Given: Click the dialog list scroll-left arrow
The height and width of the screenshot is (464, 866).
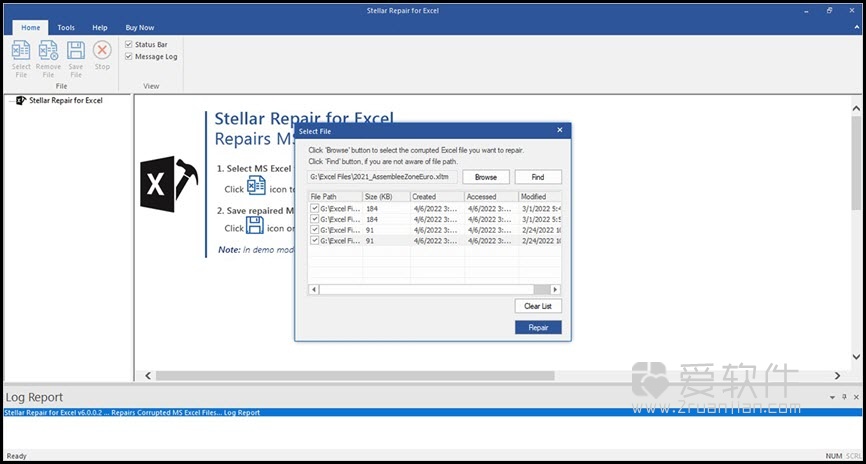Looking at the screenshot, I should pyautogui.click(x=313, y=289).
